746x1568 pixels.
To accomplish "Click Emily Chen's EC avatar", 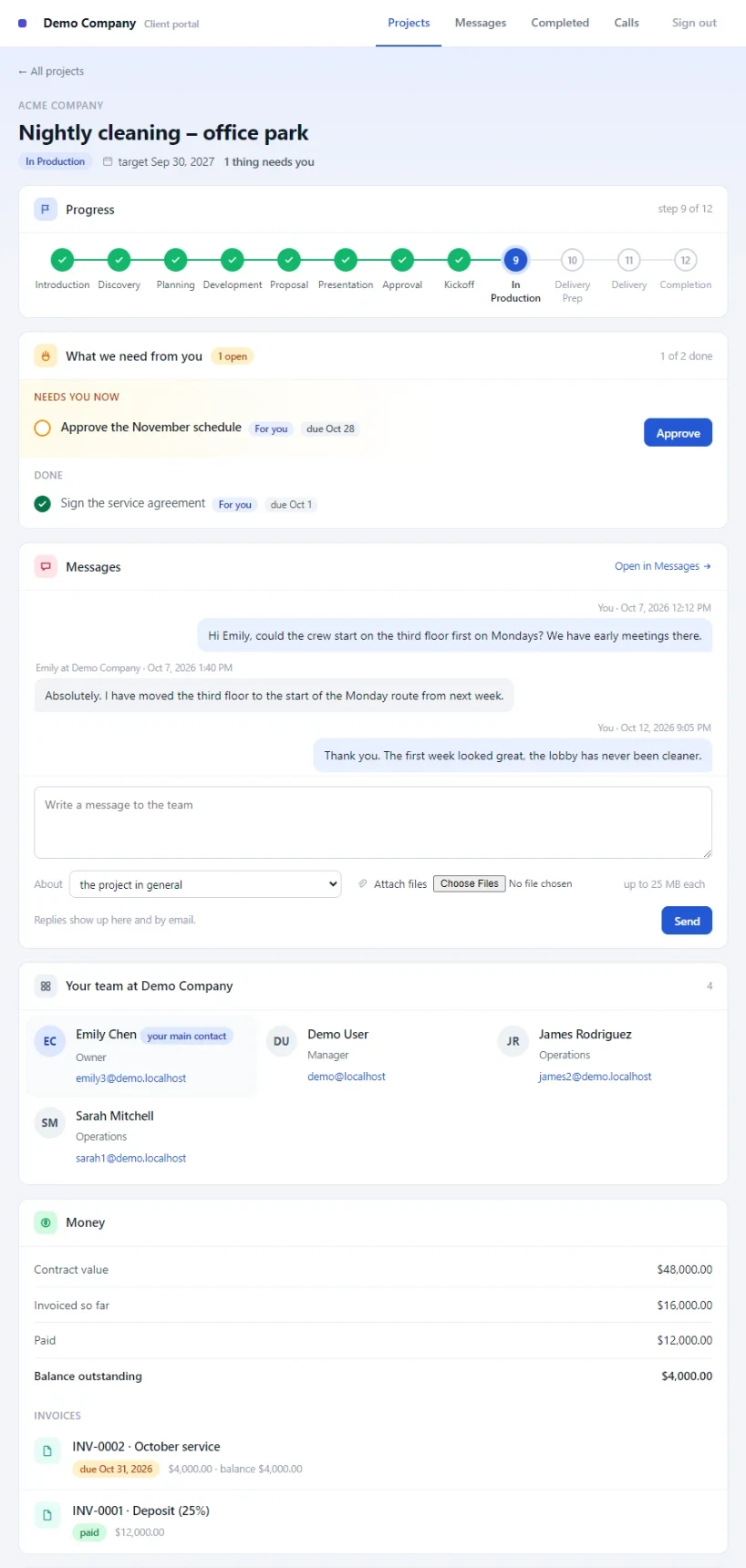I will pos(50,1041).
